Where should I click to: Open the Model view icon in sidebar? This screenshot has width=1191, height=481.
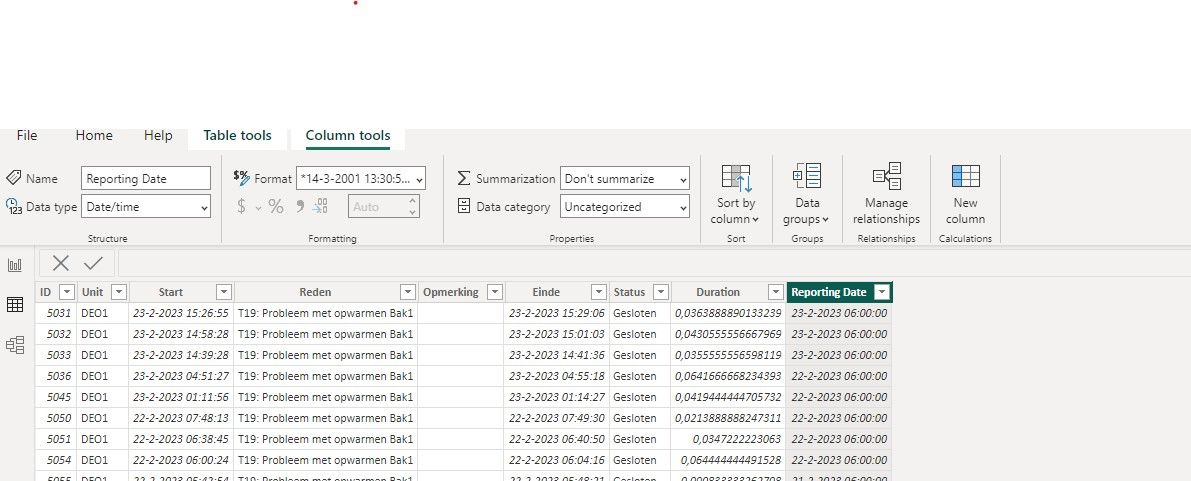(14, 345)
